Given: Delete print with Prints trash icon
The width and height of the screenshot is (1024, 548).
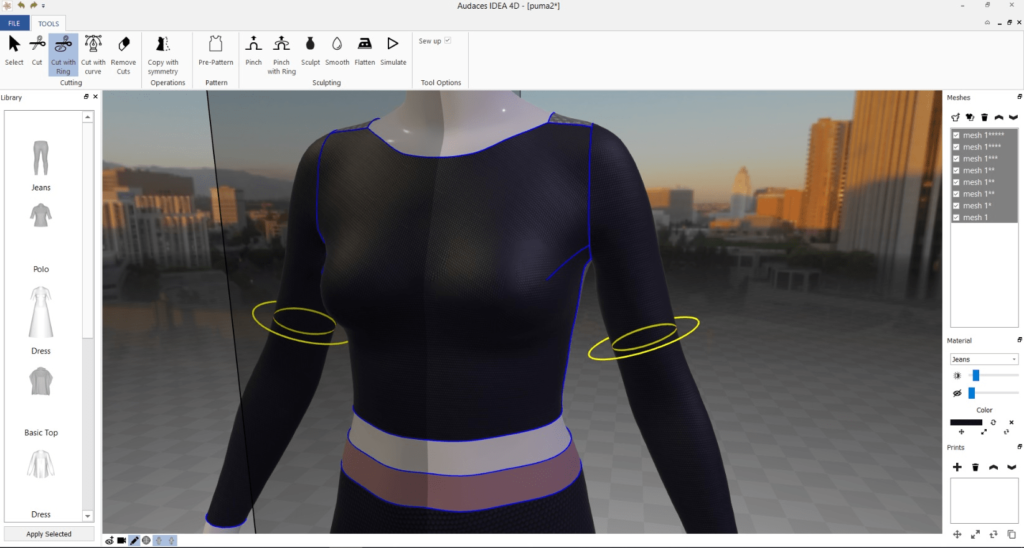Looking at the screenshot, I should click(975, 467).
